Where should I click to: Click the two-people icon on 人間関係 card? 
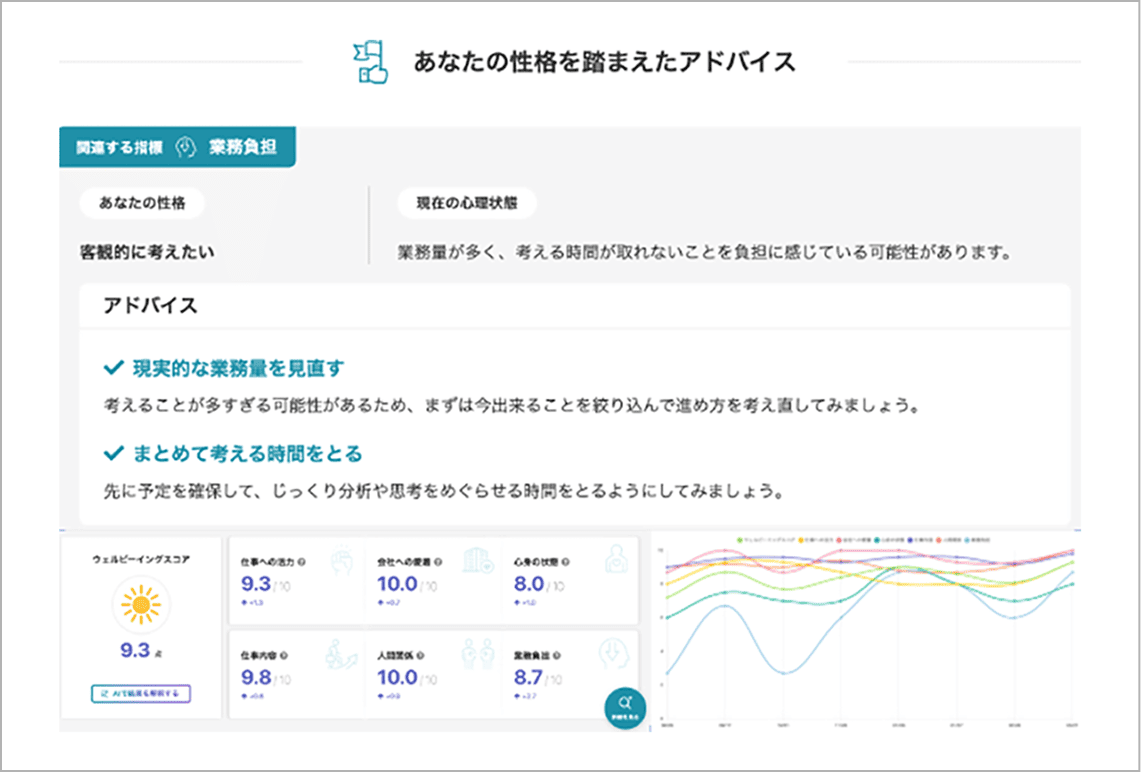coord(477,656)
